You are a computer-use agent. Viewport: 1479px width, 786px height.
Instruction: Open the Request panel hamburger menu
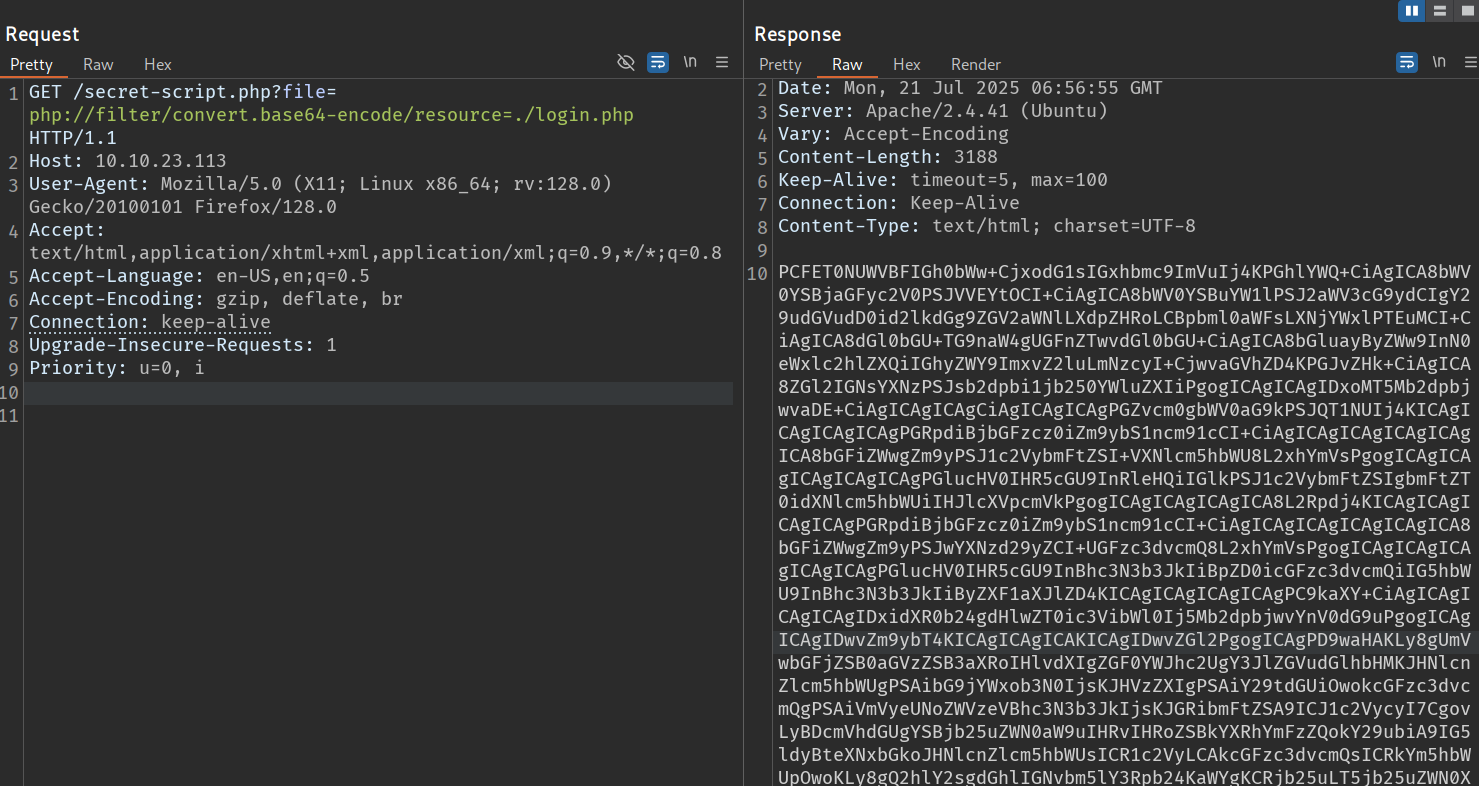(x=722, y=63)
